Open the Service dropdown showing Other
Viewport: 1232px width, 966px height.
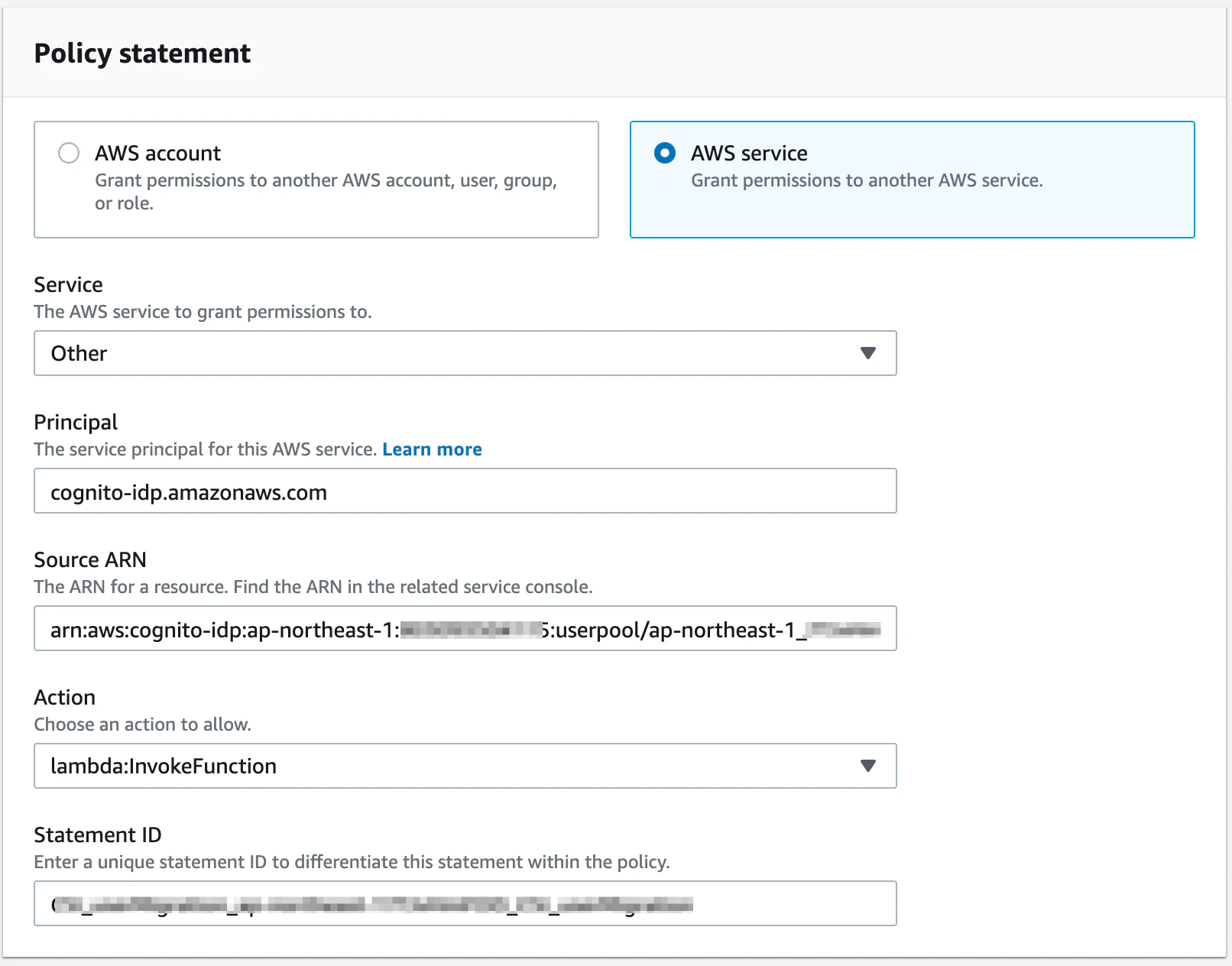click(465, 353)
